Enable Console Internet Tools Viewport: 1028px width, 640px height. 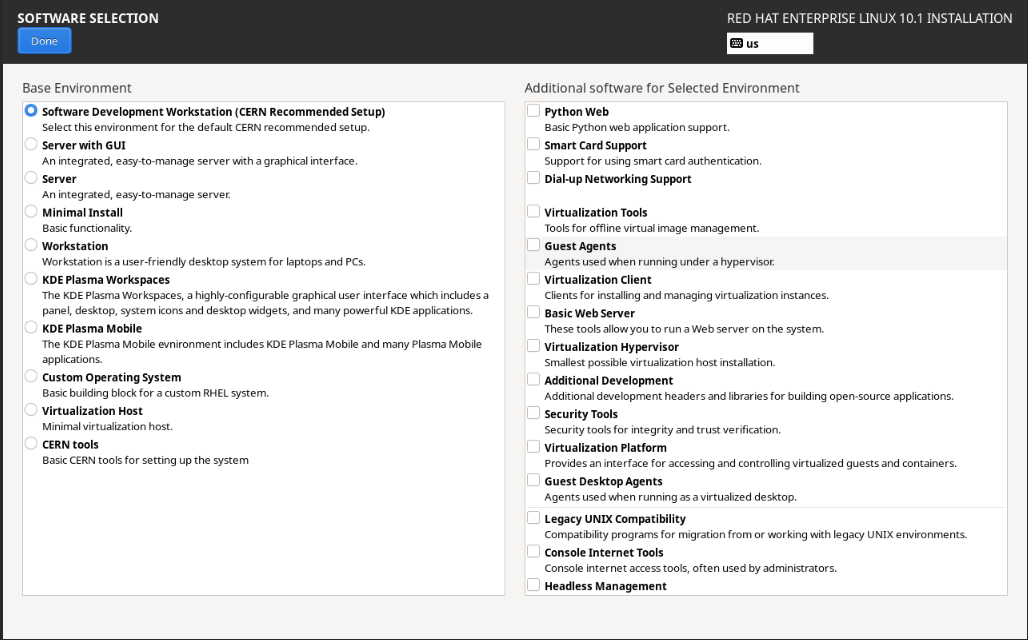coord(533,551)
